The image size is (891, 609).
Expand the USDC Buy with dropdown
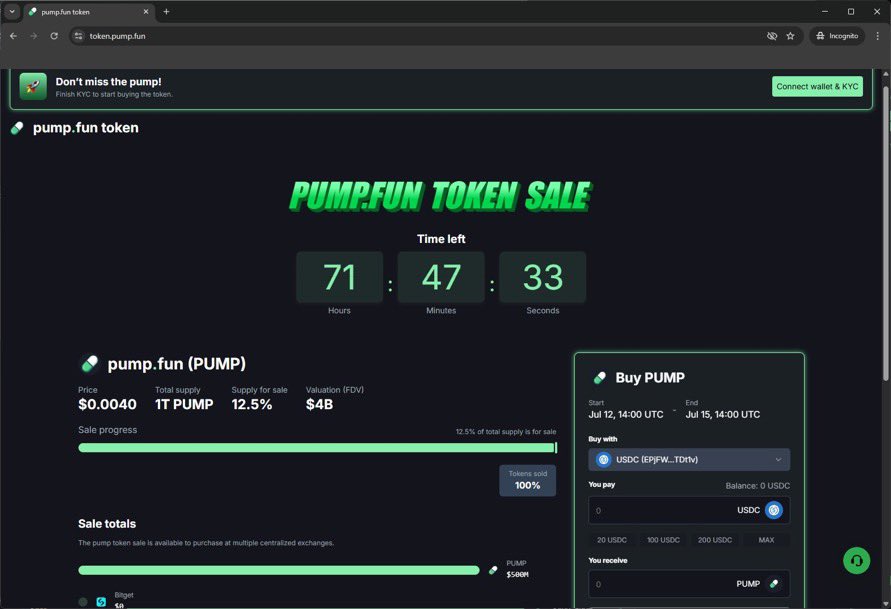point(689,459)
